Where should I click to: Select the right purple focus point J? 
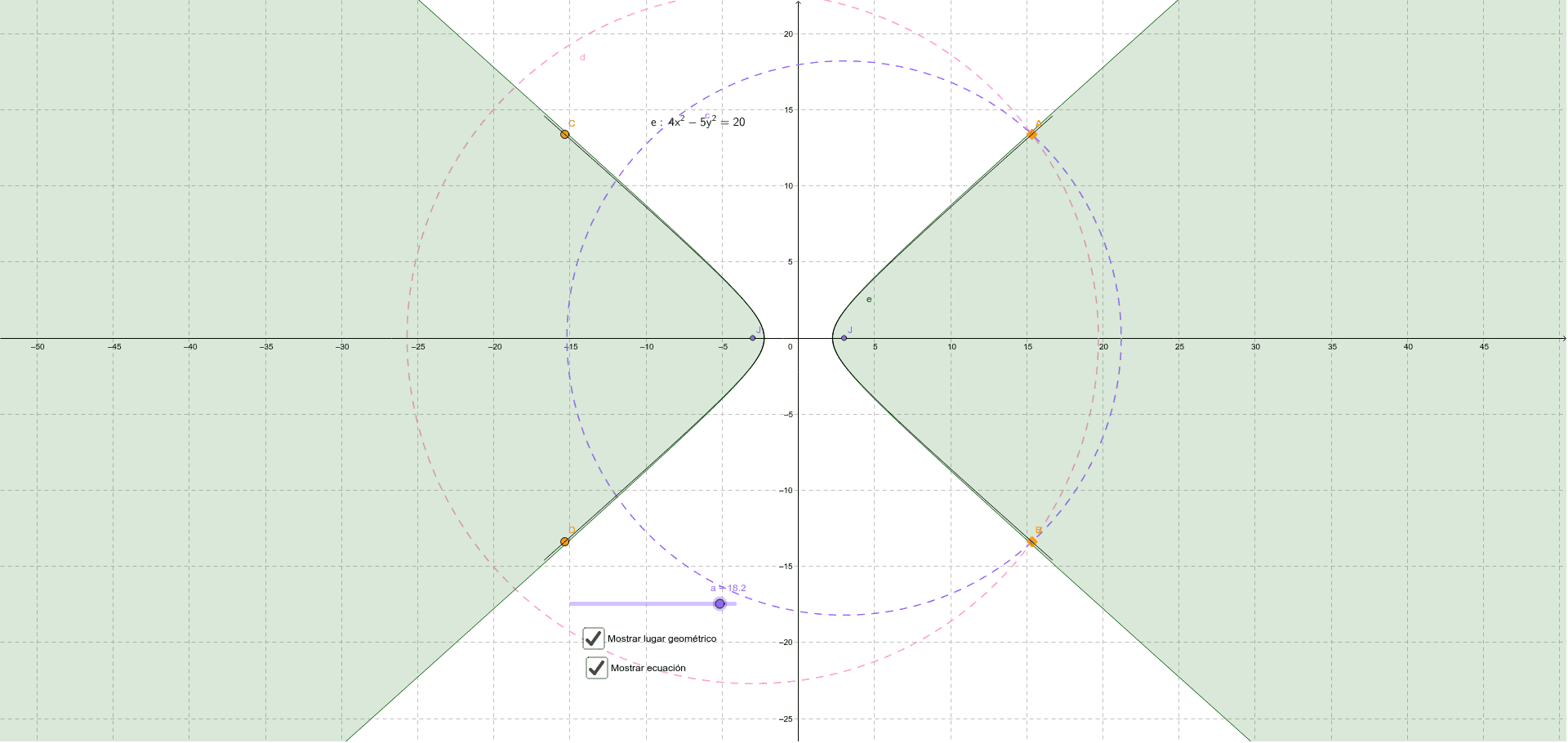844,338
